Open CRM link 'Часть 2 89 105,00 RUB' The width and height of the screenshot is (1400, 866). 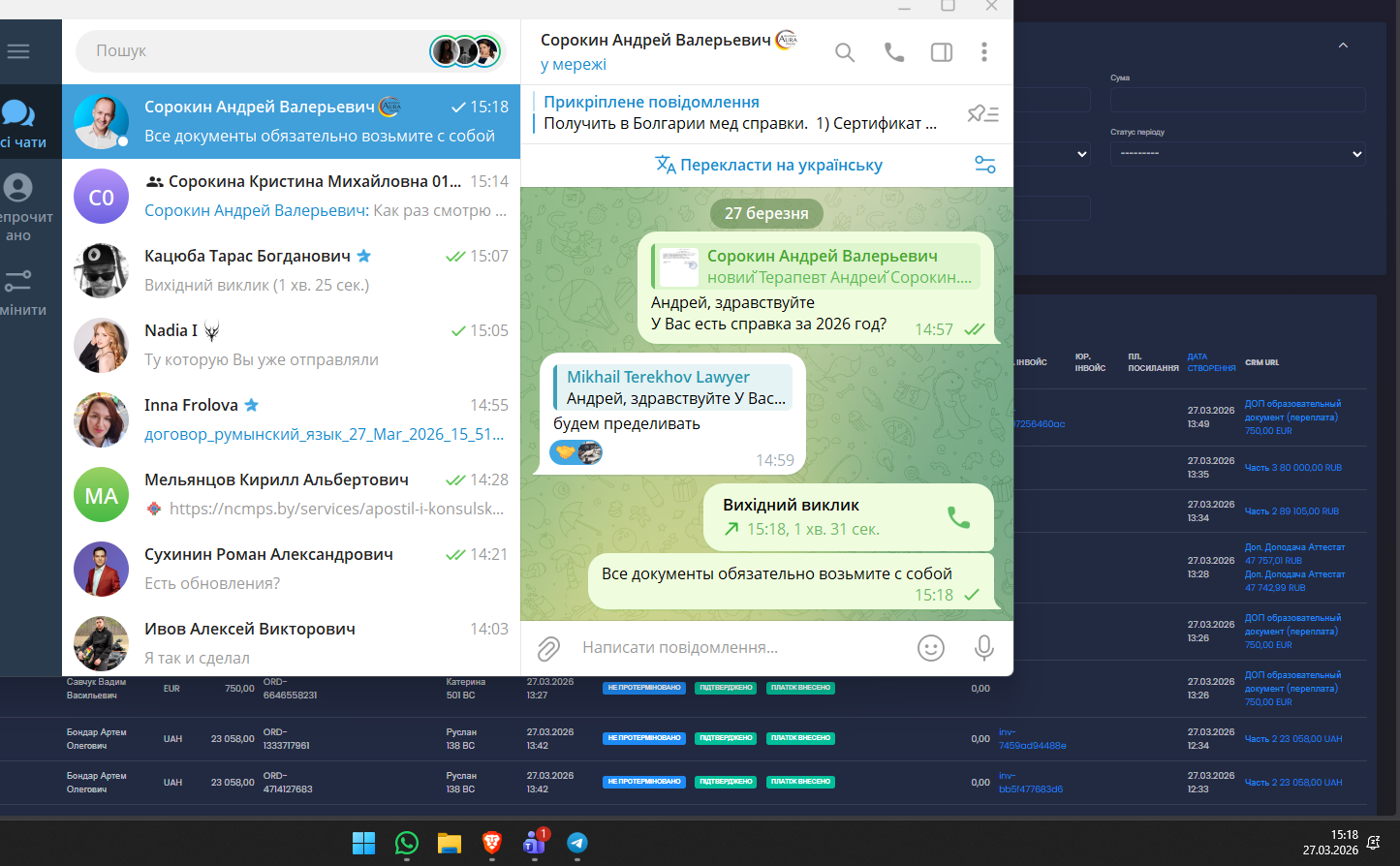(x=1291, y=511)
